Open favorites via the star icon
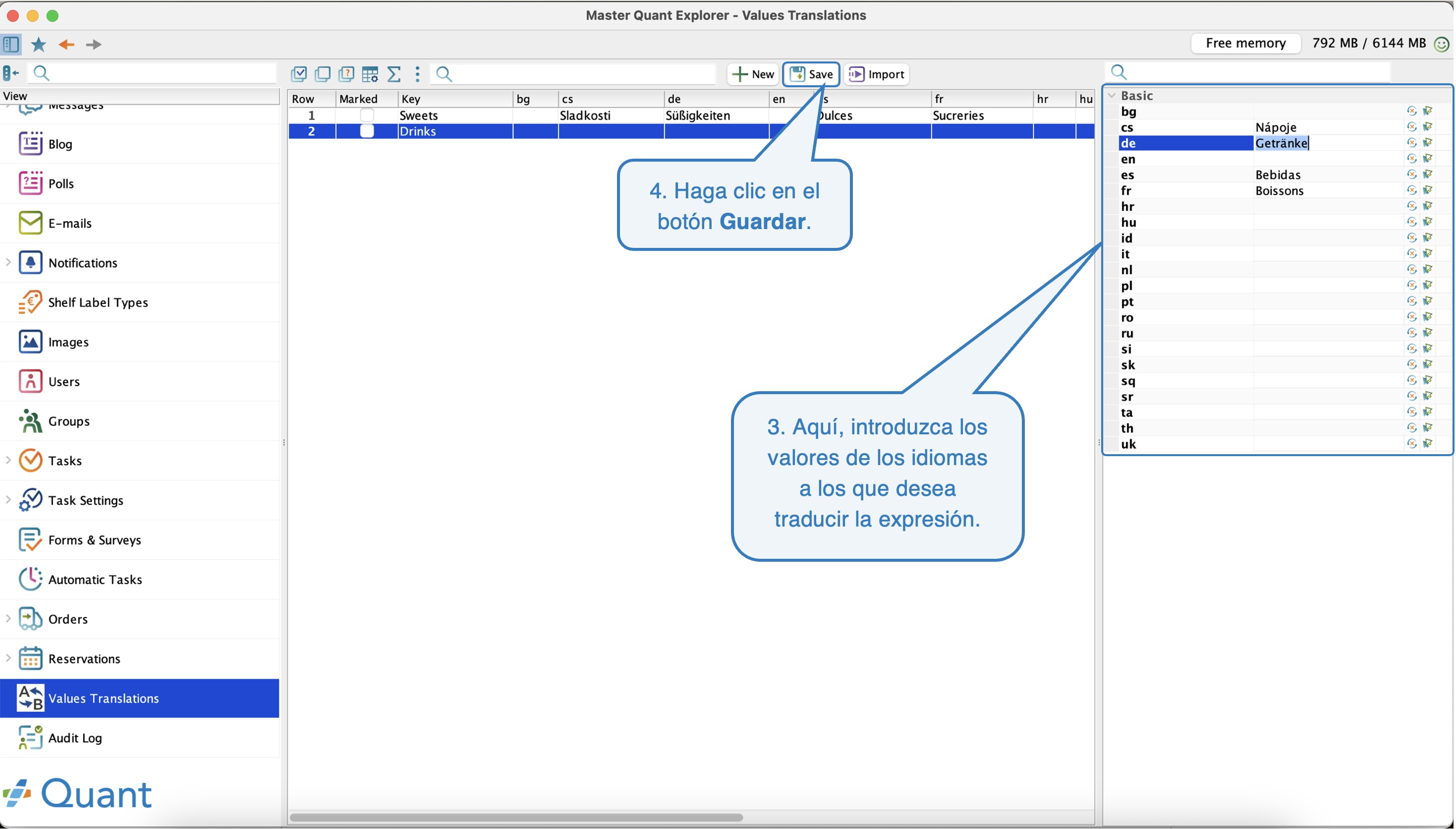This screenshot has height=829, width=1456. 38,44
